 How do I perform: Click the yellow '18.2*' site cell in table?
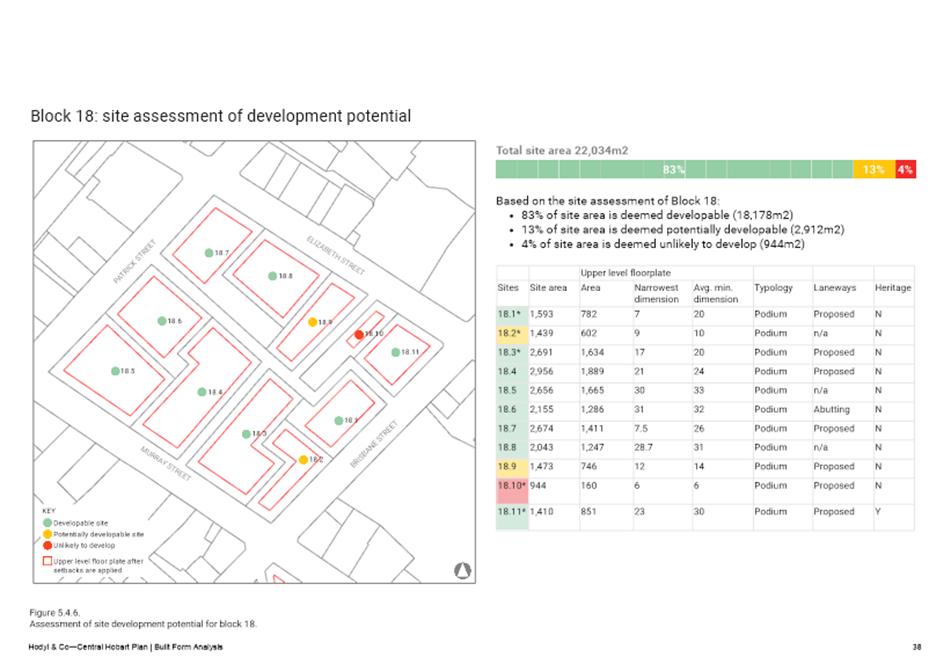point(512,333)
